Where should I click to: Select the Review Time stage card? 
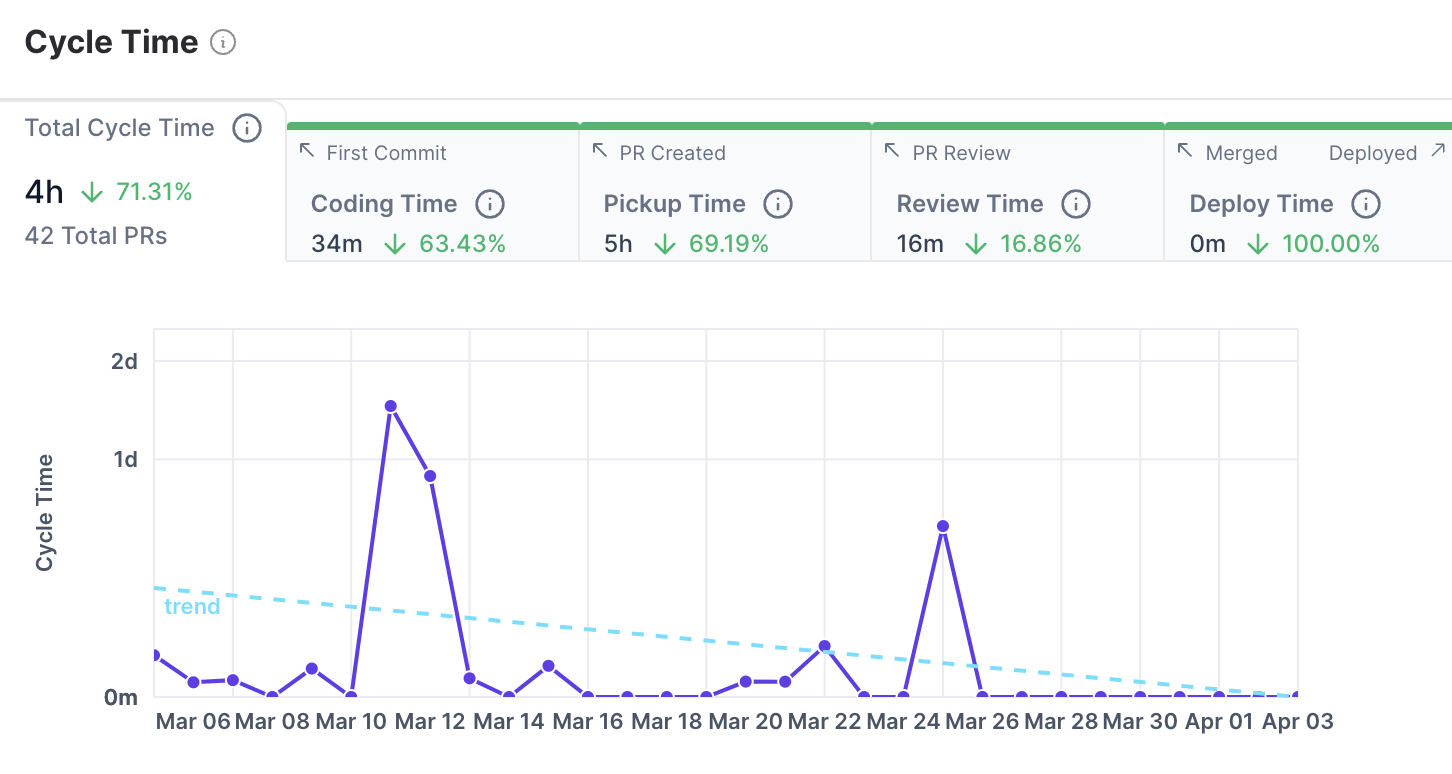[1018, 192]
